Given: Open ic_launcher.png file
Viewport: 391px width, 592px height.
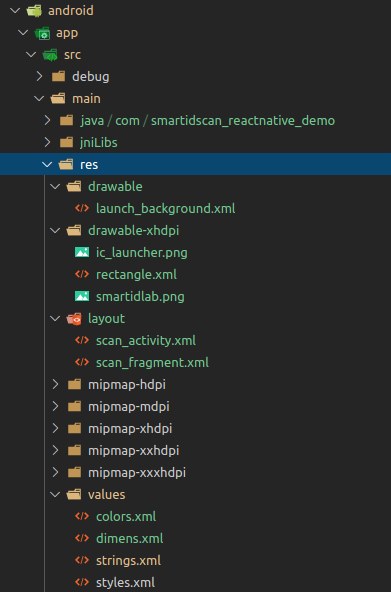Looking at the screenshot, I should (142, 253).
